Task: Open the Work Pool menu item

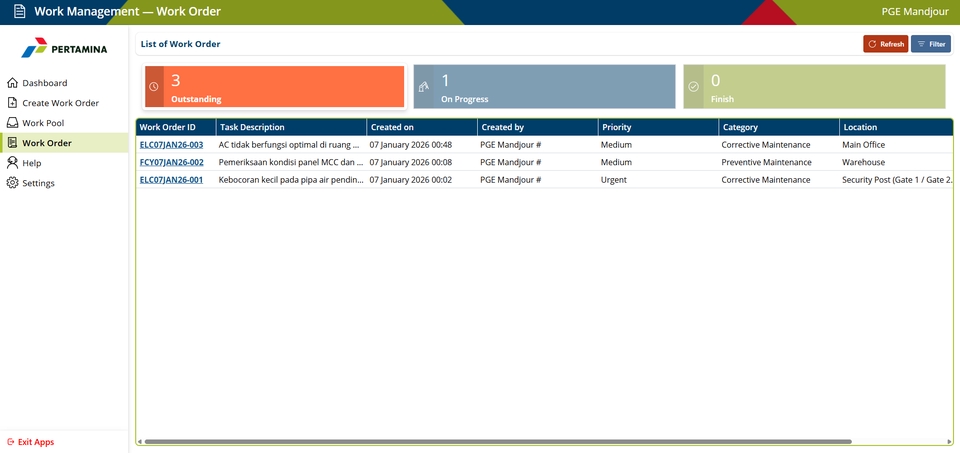Action: [43, 123]
